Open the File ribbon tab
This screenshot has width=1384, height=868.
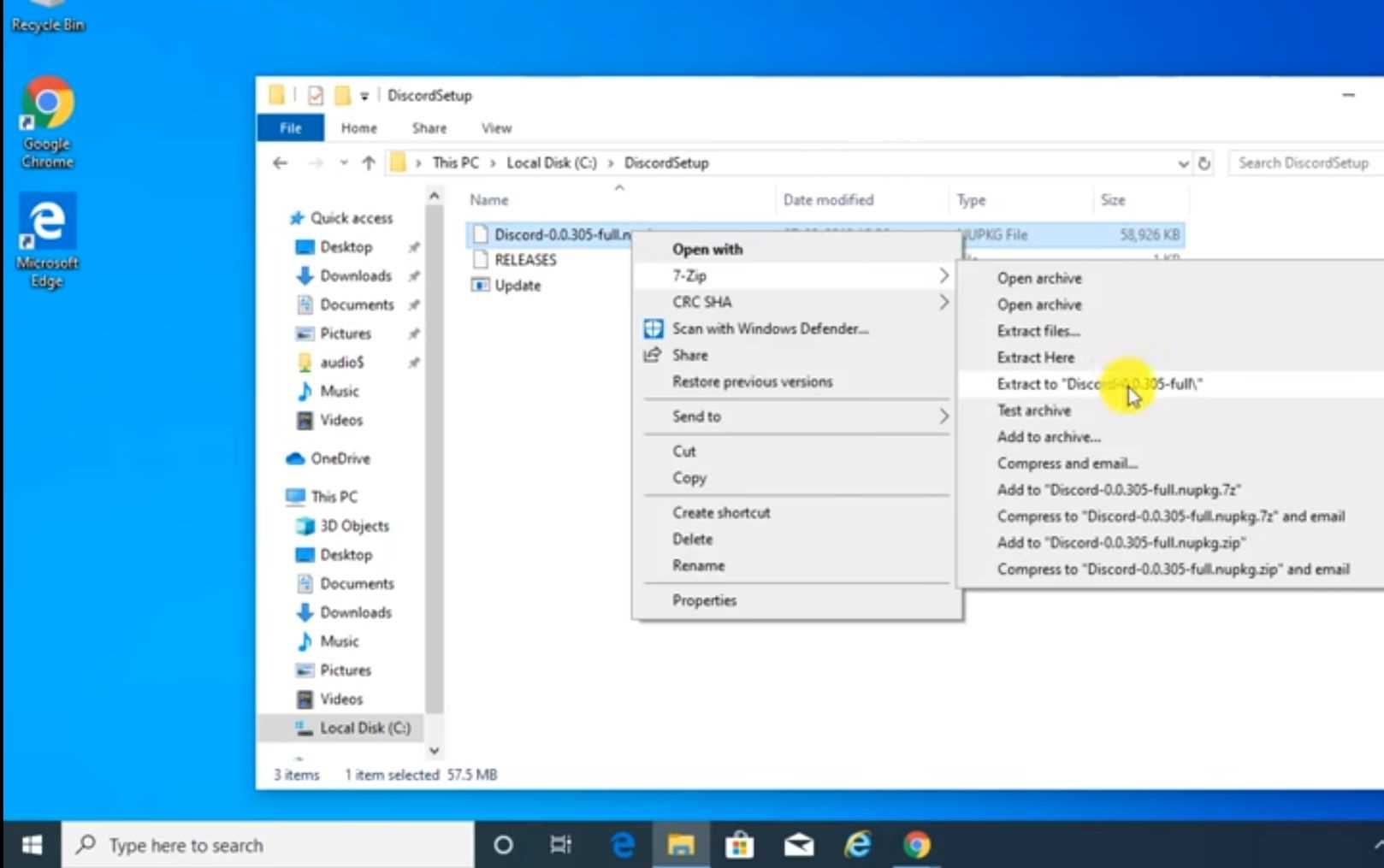pyautogui.click(x=291, y=127)
